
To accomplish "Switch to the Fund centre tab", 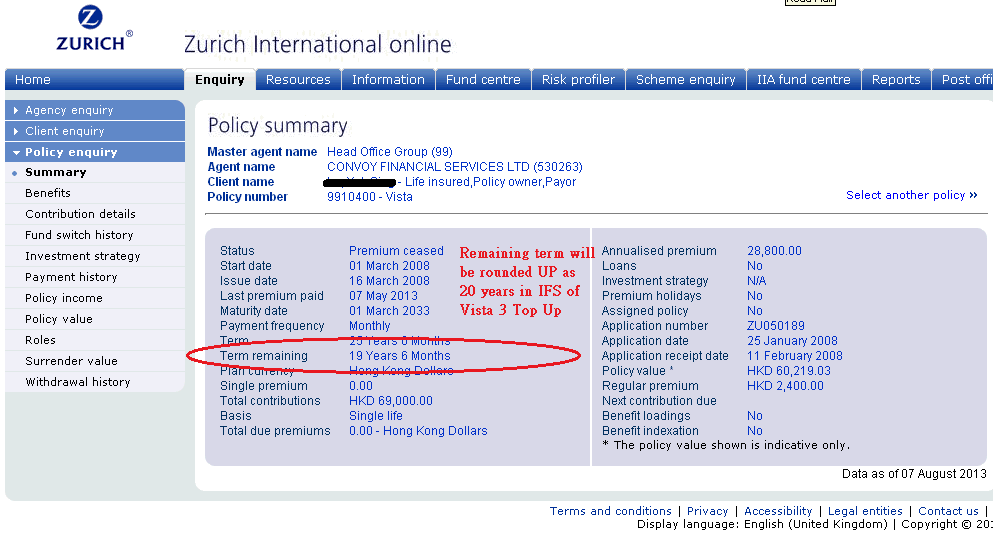I will coord(483,80).
